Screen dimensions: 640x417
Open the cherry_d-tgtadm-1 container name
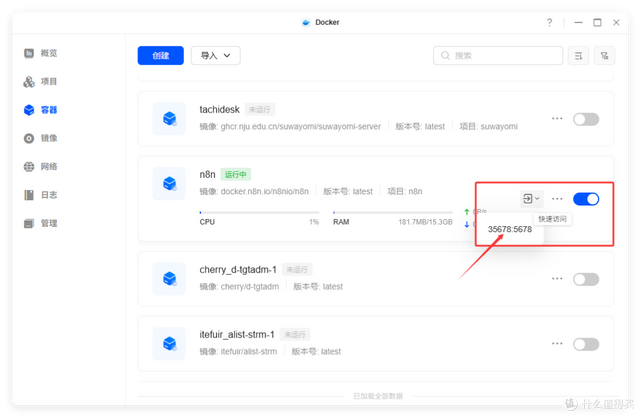(x=238, y=270)
